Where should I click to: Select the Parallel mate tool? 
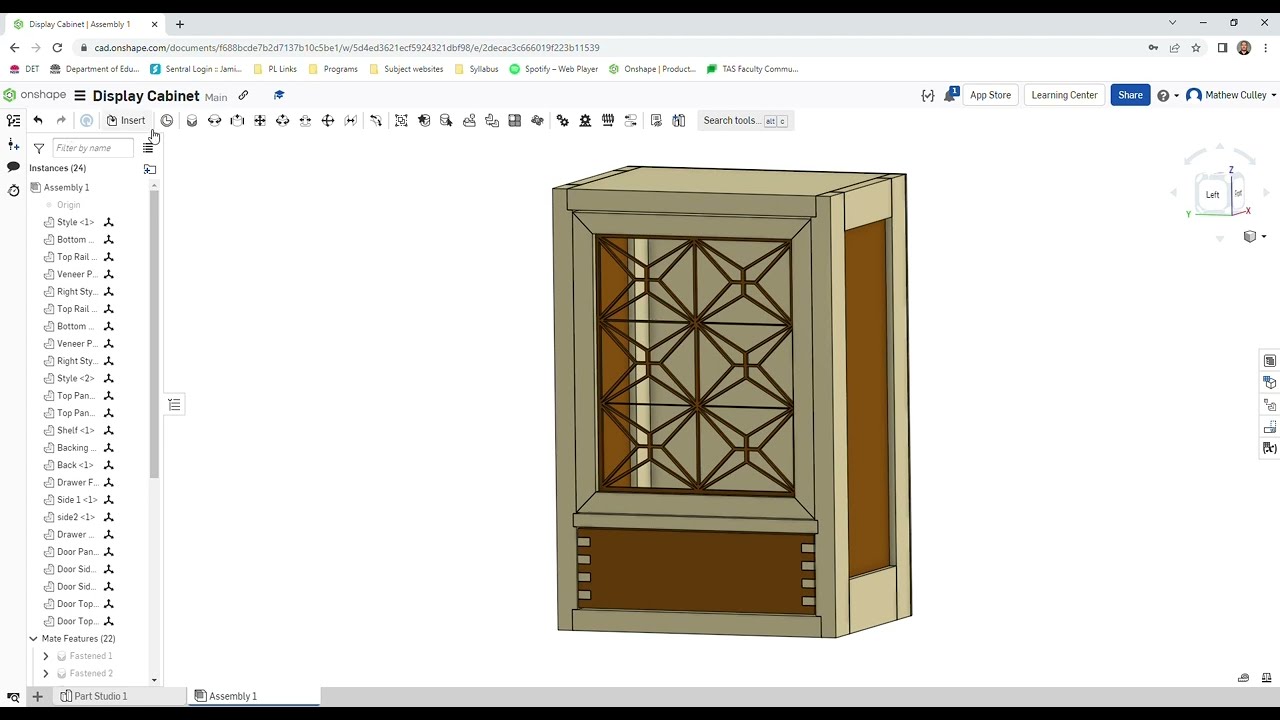tap(351, 121)
